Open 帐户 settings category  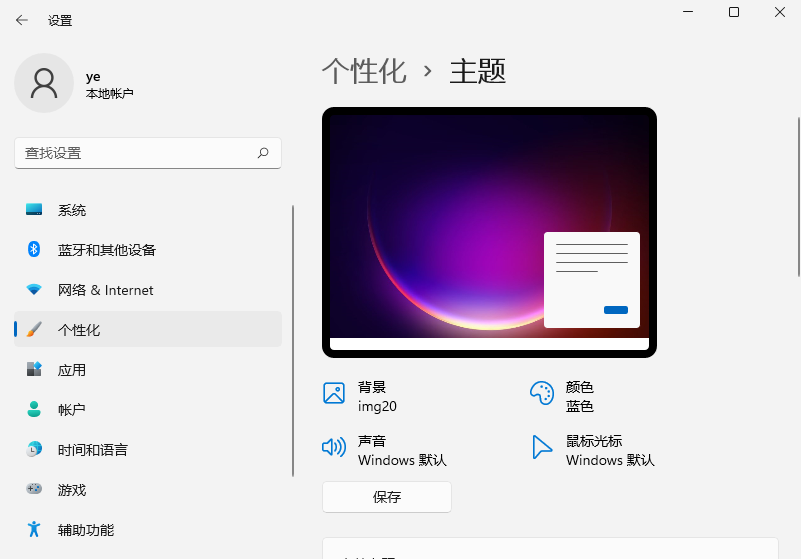tap(148, 409)
